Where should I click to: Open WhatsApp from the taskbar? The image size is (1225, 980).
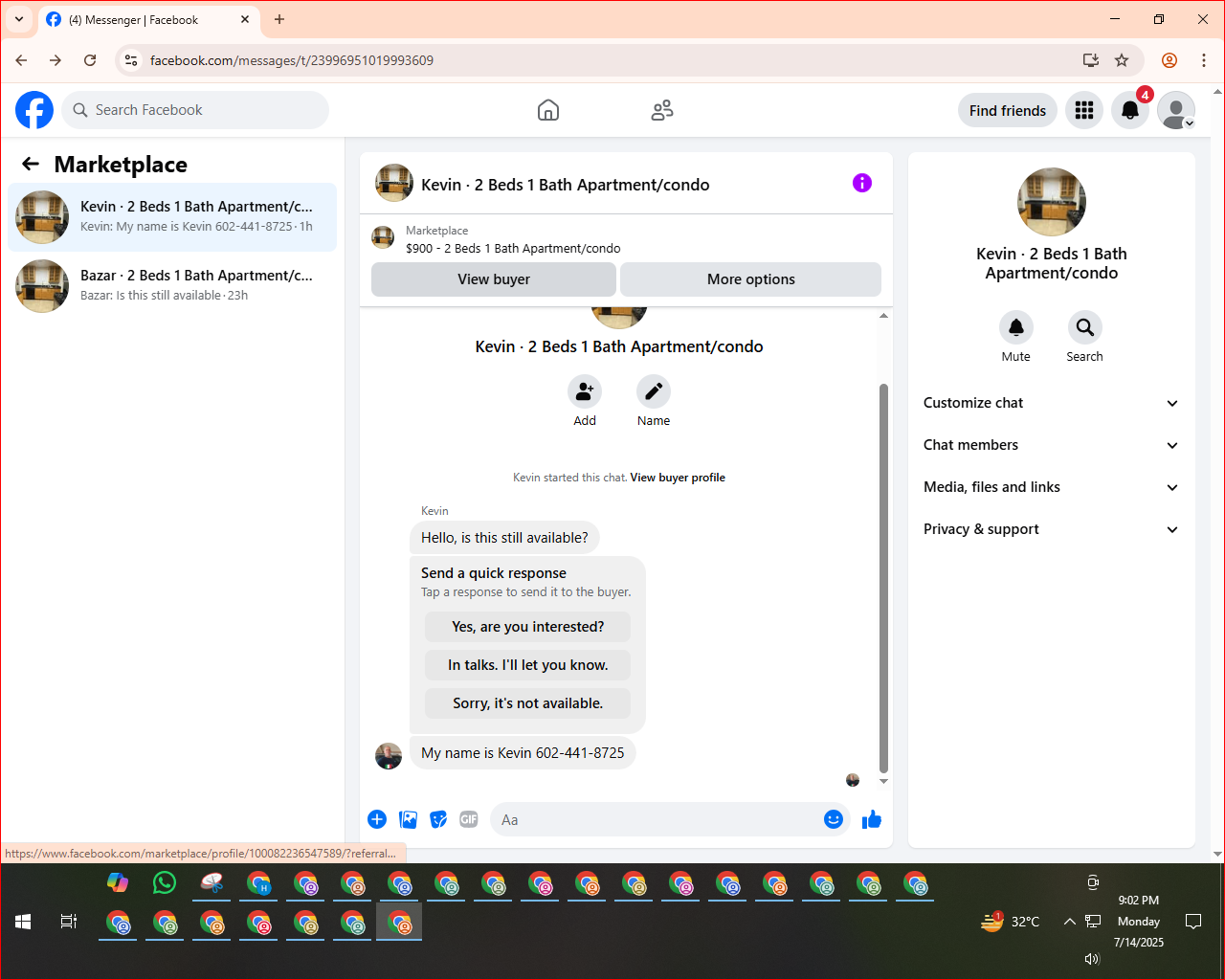[165, 882]
